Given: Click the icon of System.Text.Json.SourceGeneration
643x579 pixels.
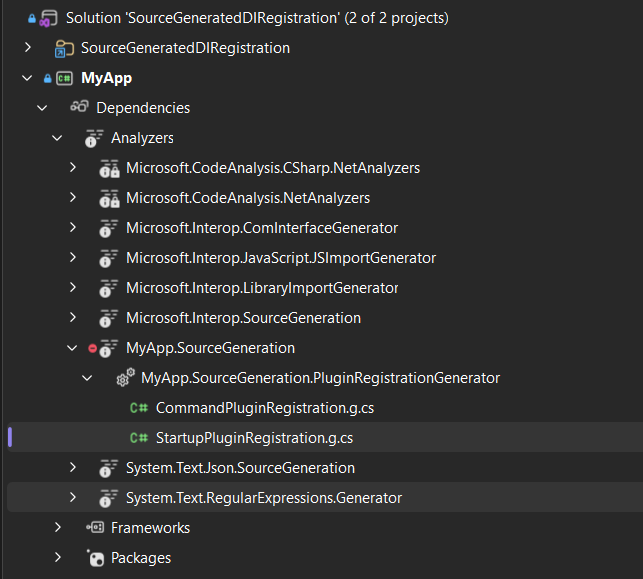Looking at the screenshot, I should (109, 468).
